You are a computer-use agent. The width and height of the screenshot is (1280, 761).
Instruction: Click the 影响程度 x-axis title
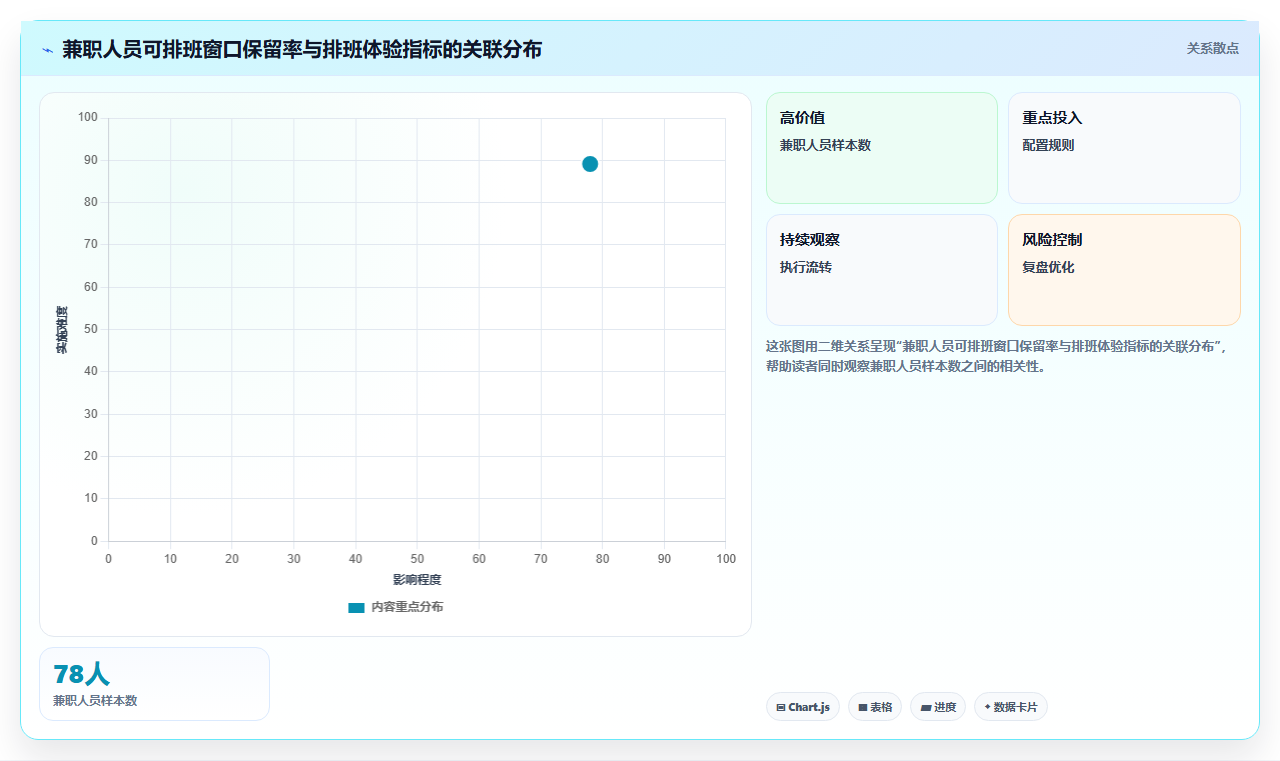click(417, 580)
